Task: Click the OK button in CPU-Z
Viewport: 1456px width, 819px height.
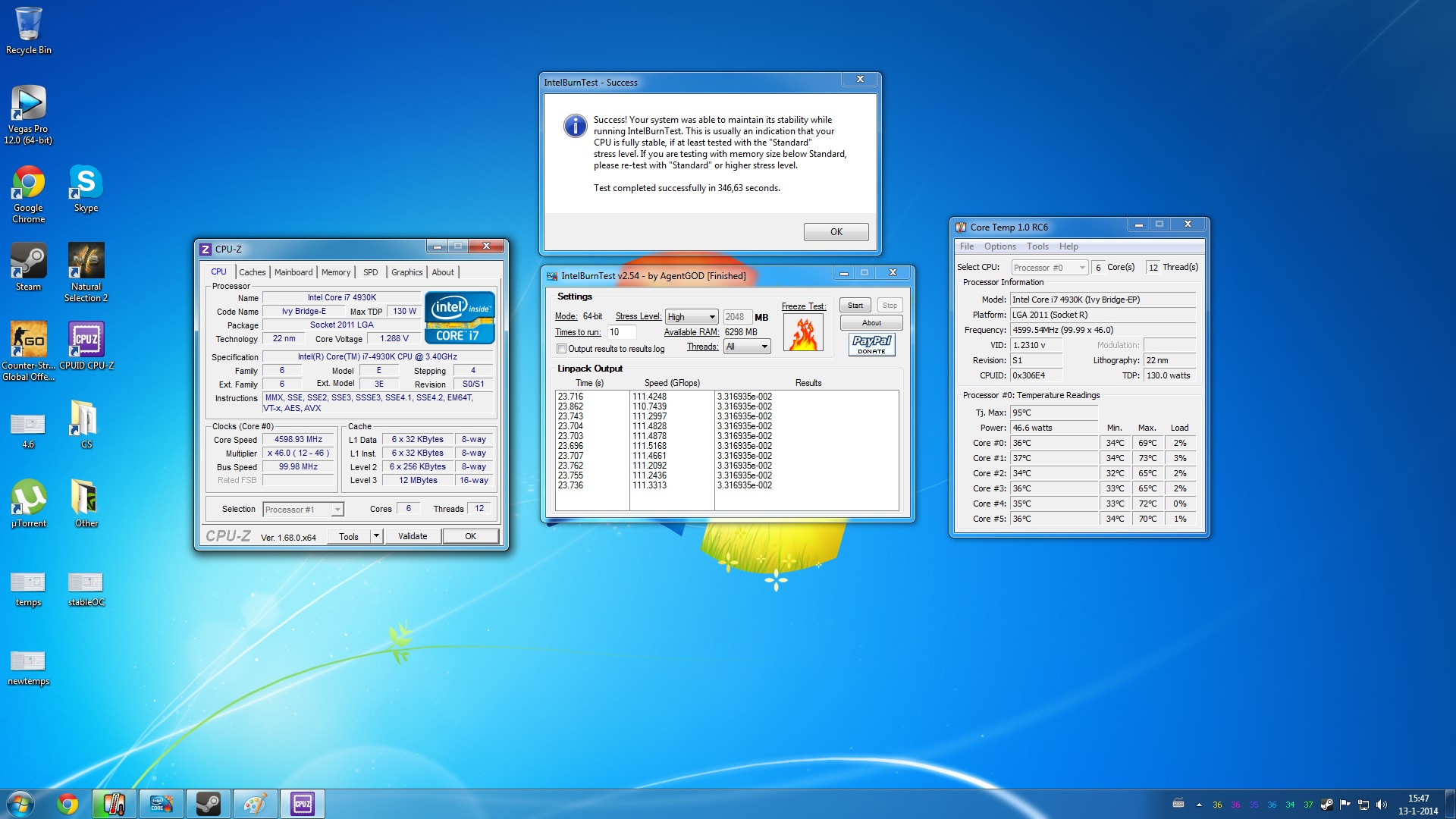Action: tap(470, 536)
